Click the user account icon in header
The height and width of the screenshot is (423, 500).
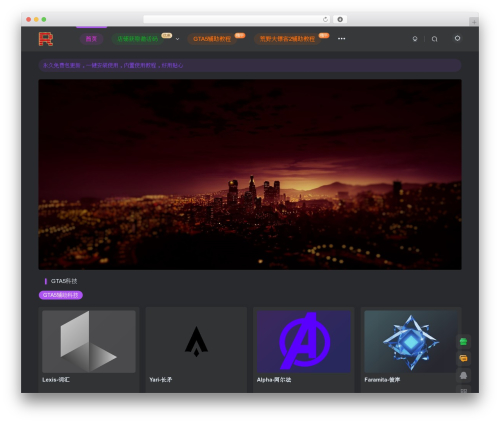(457, 38)
